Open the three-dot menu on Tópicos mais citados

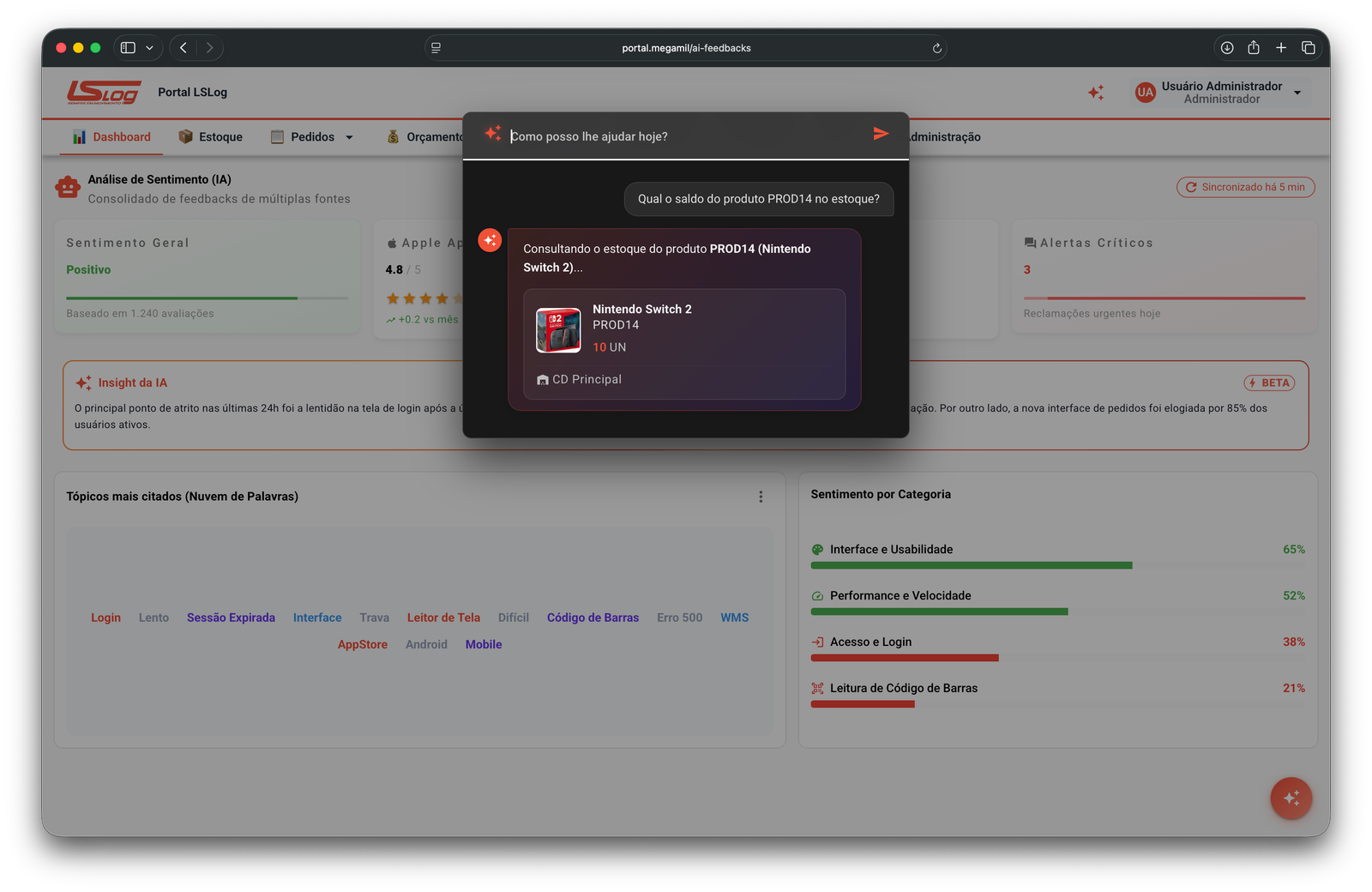coord(760,496)
